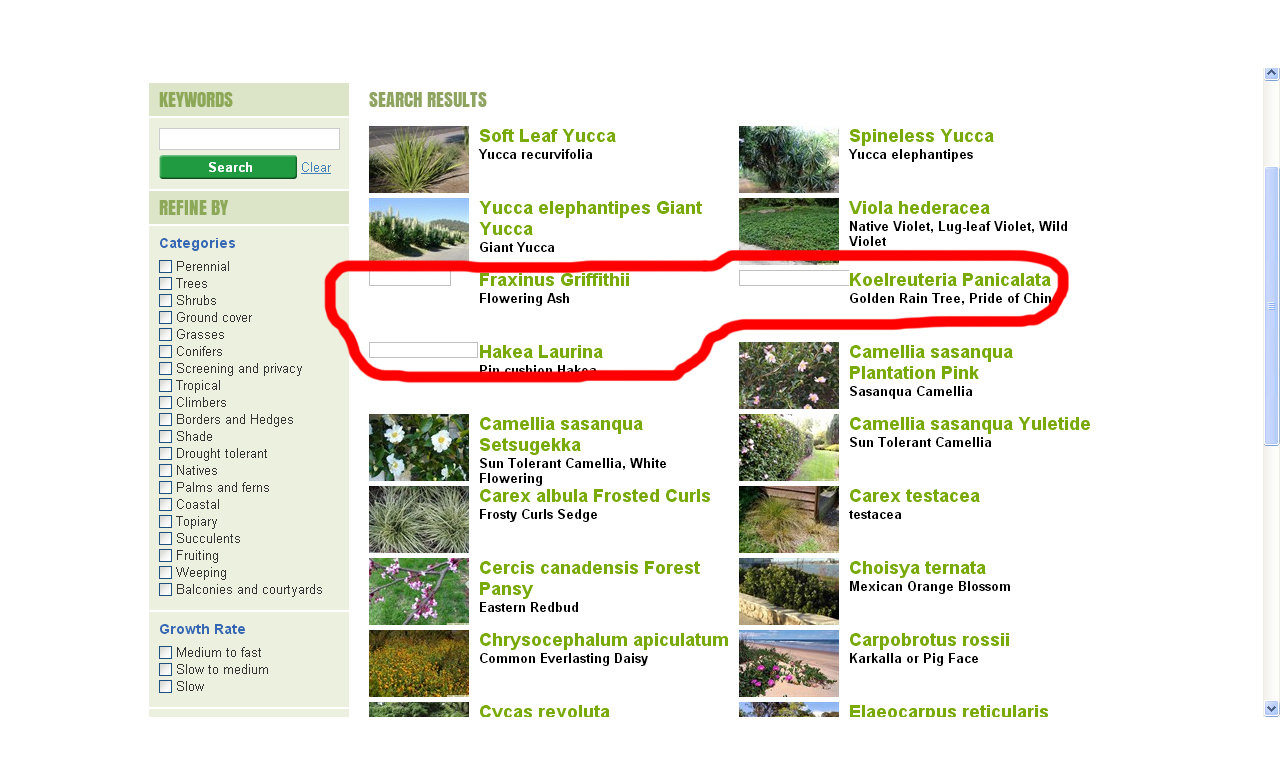
Task: Open Koelreuteria Panicalata link
Action: click(950, 280)
